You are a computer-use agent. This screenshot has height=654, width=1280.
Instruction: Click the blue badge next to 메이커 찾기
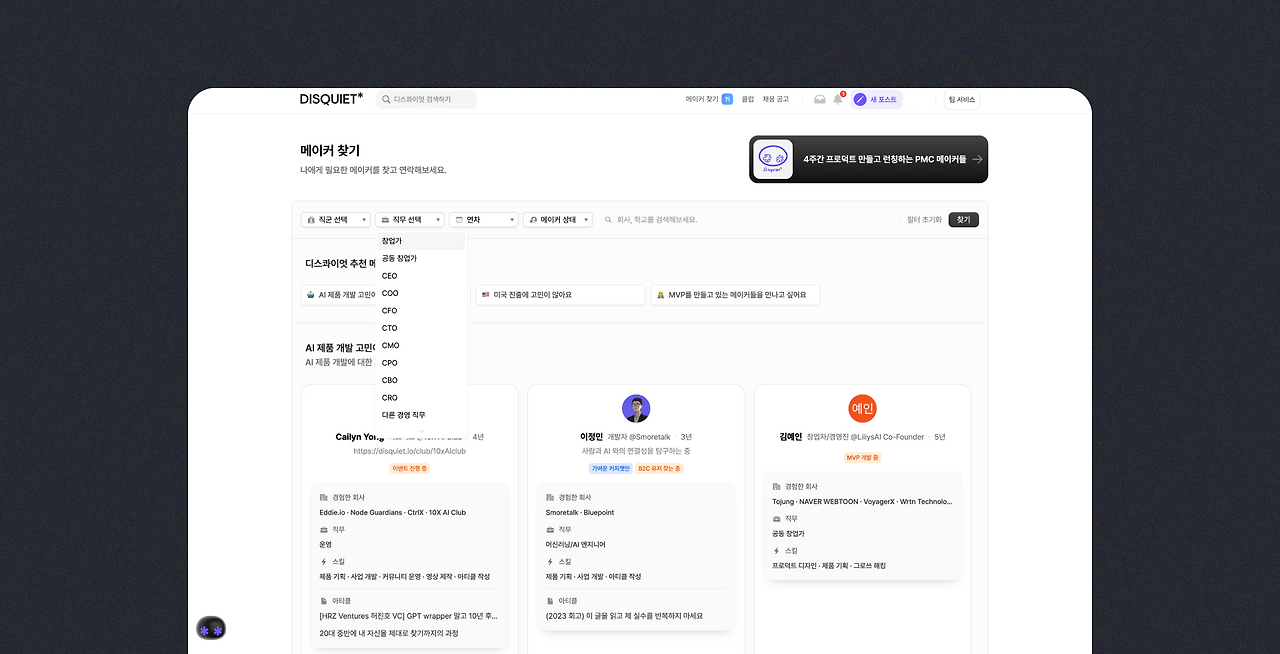(727, 99)
